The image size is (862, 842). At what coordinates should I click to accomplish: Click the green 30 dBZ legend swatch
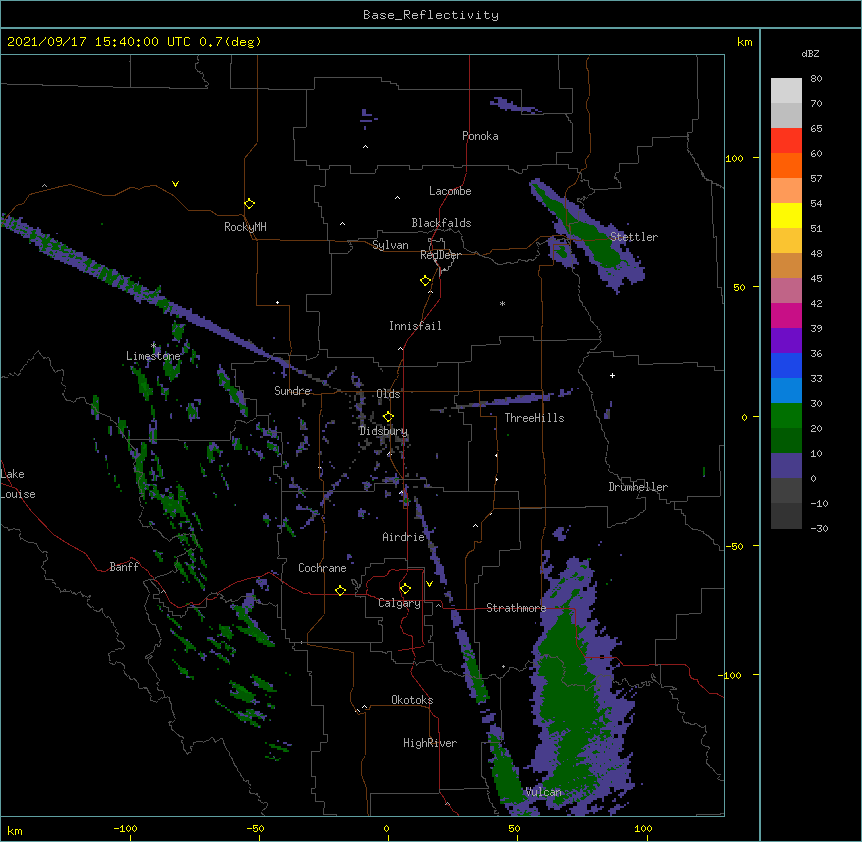[786, 416]
